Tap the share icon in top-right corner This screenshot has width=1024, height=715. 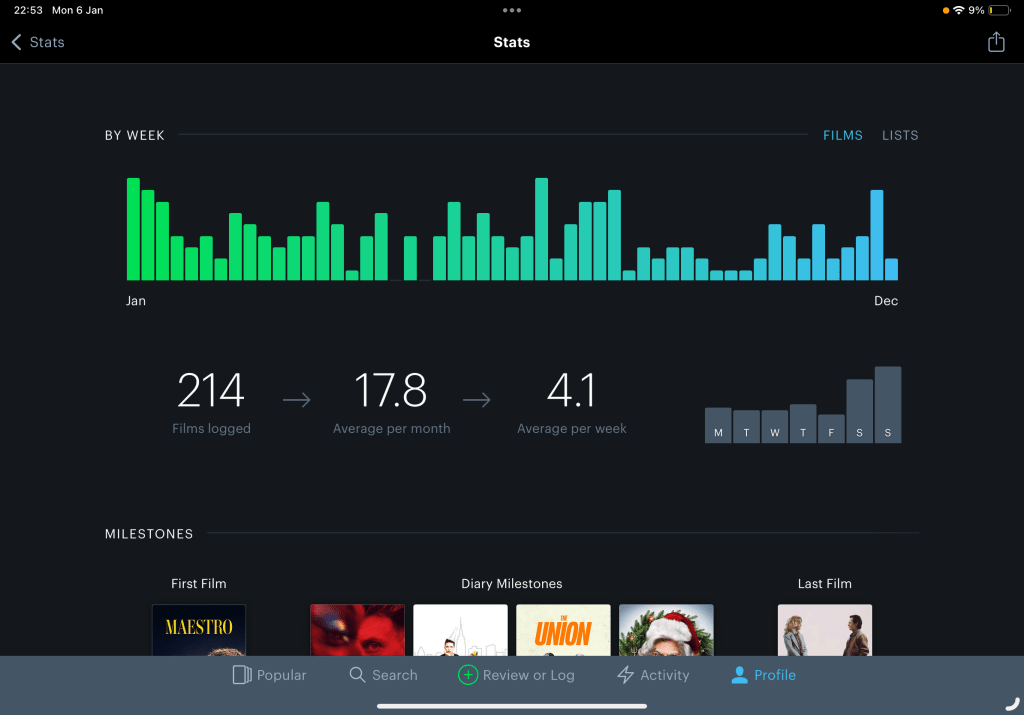[x=995, y=42]
